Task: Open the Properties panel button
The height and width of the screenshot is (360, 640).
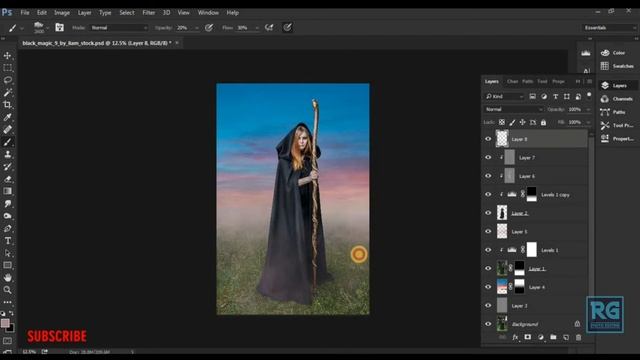Action: click(x=617, y=138)
